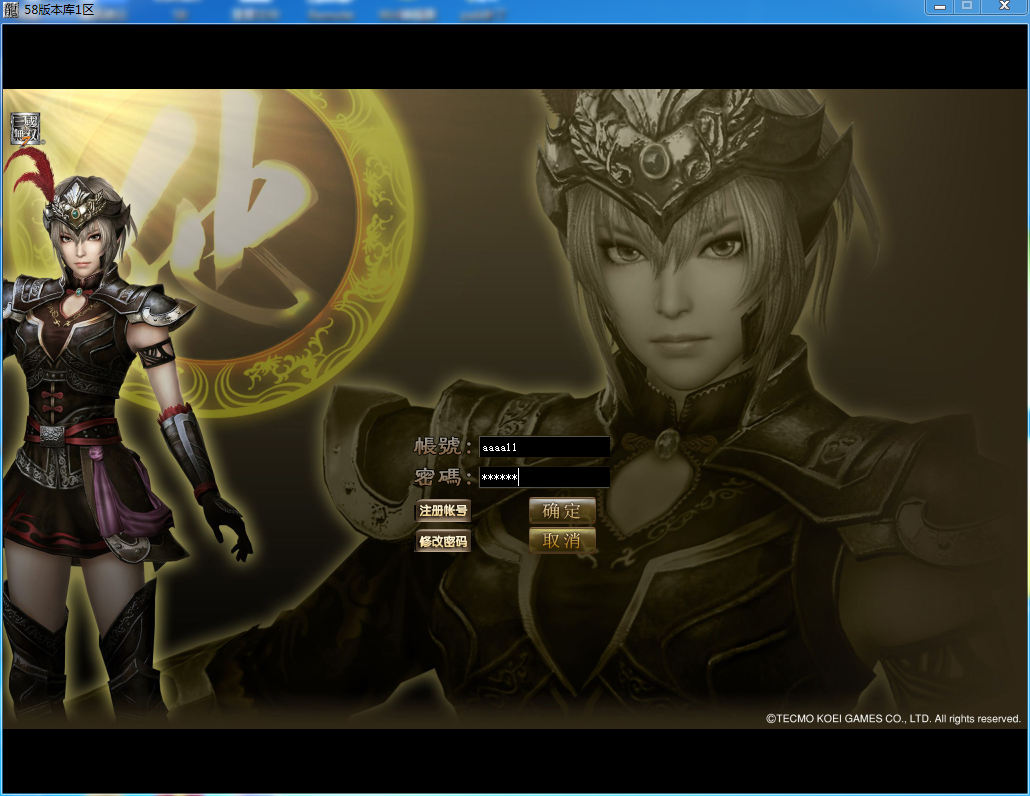Focus the 密碼 password input field
Screen dimensions: 1030x796
click(545, 477)
